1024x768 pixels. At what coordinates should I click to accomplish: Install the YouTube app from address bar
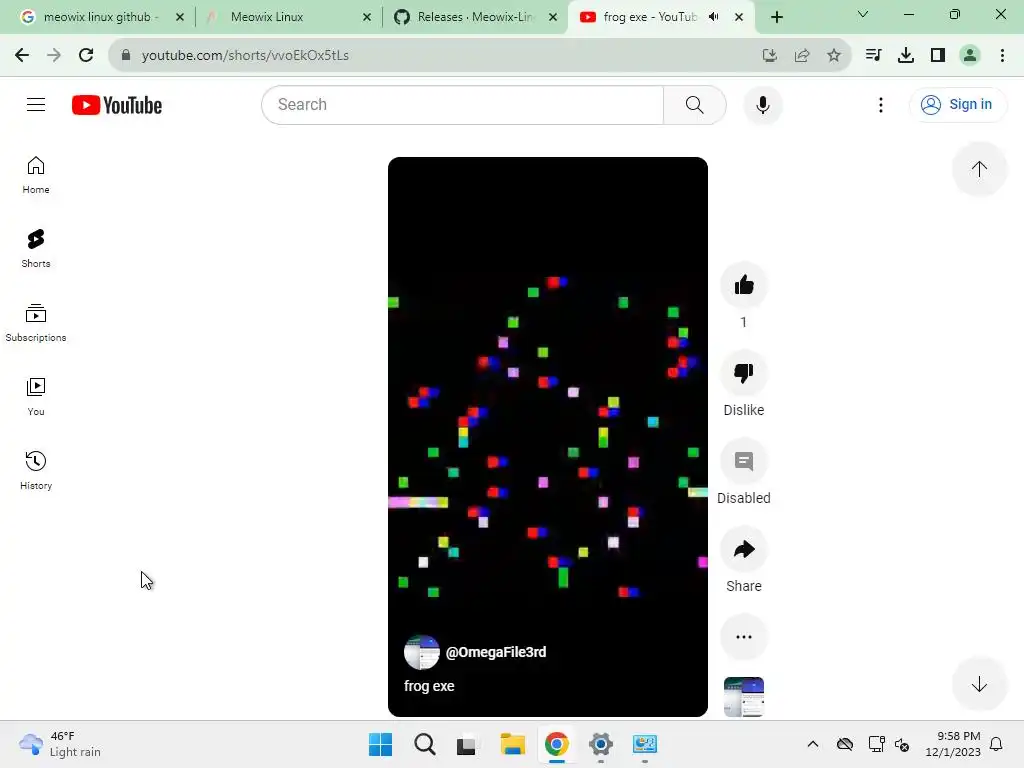[770, 56]
